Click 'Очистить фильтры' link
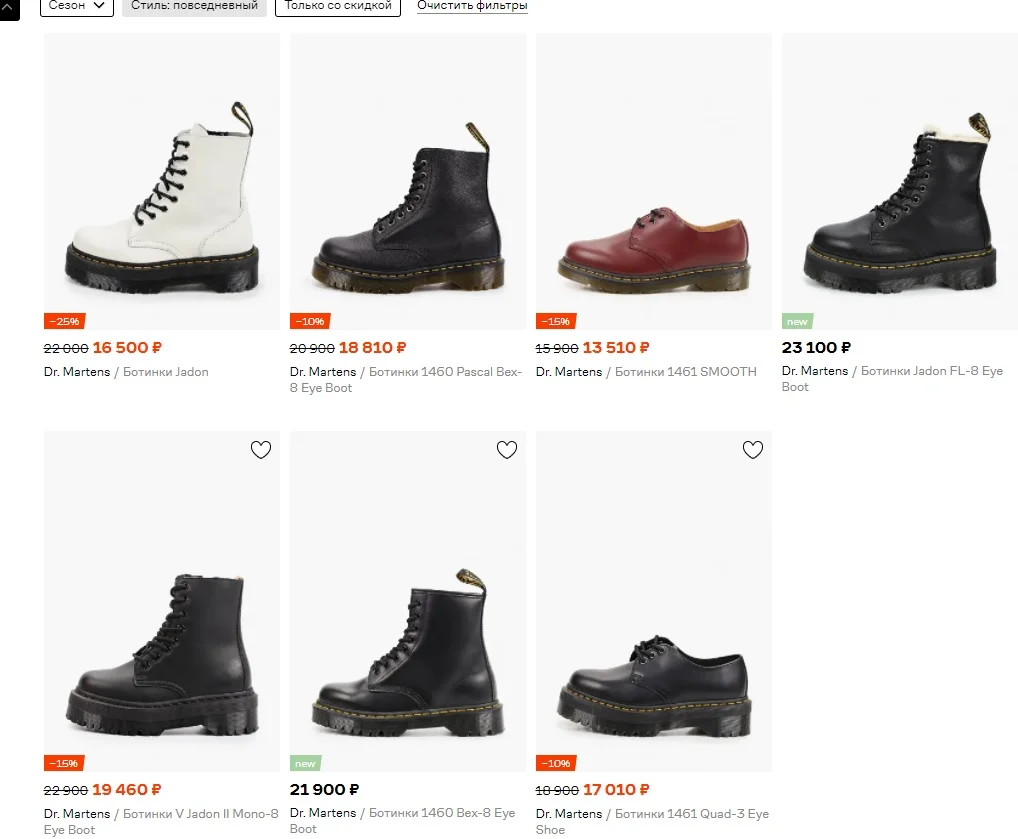This screenshot has width=1018, height=839. pos(472,6)
